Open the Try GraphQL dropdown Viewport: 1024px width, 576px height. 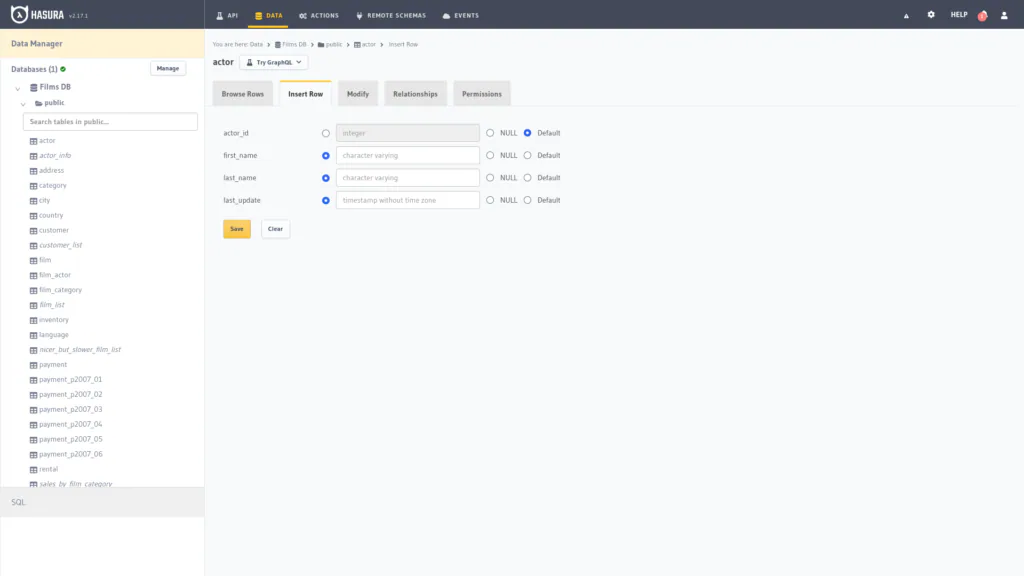click(x=274, y=62)
